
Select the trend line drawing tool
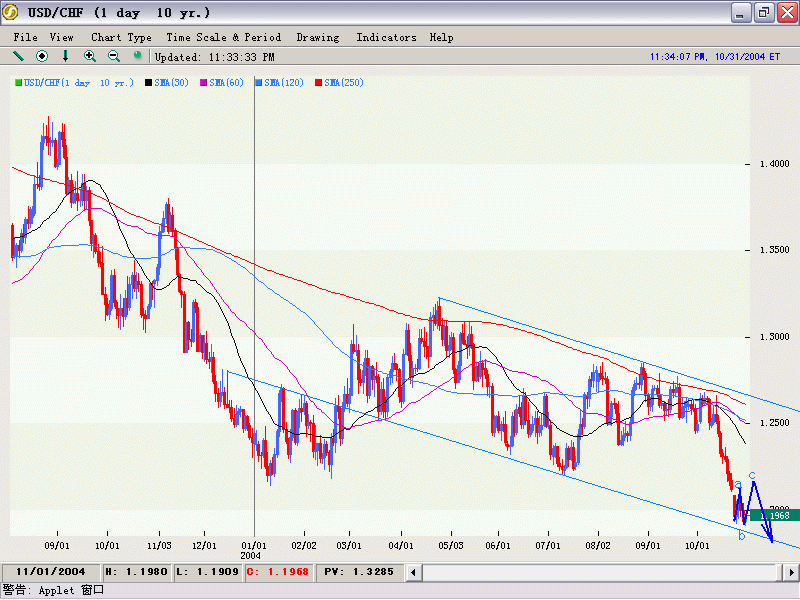click(18, 56)
